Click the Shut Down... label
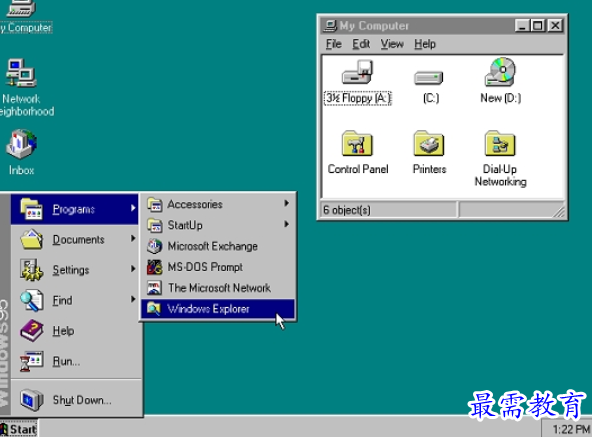This screenshot has height=437, width=592. (x=82, y=400)
